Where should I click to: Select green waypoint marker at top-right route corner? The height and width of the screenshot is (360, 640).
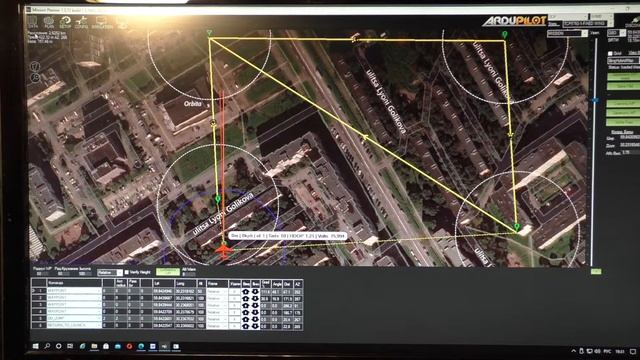504,35
